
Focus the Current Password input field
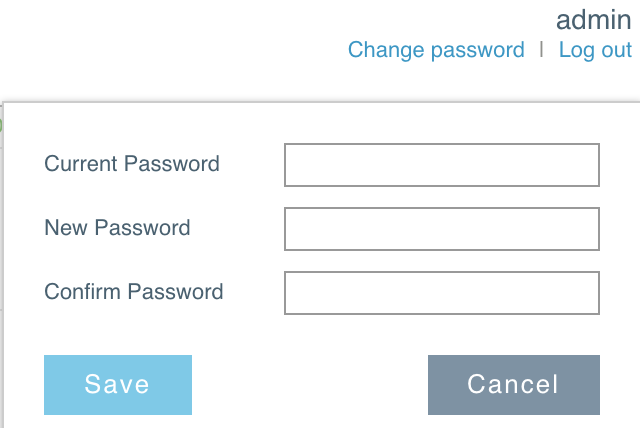[x=442, y=165]
